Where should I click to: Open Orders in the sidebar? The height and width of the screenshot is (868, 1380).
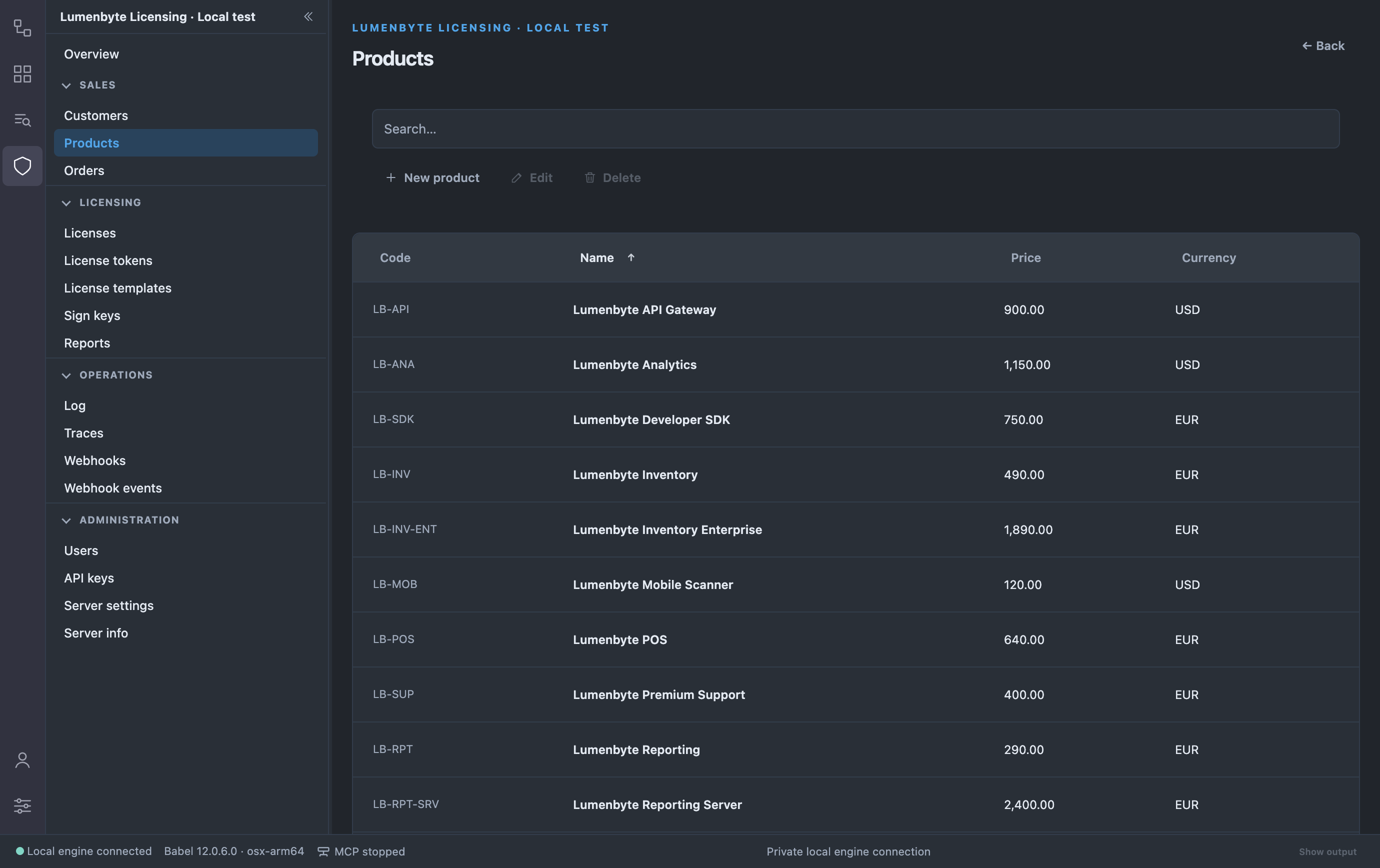(x=185, y=170)
